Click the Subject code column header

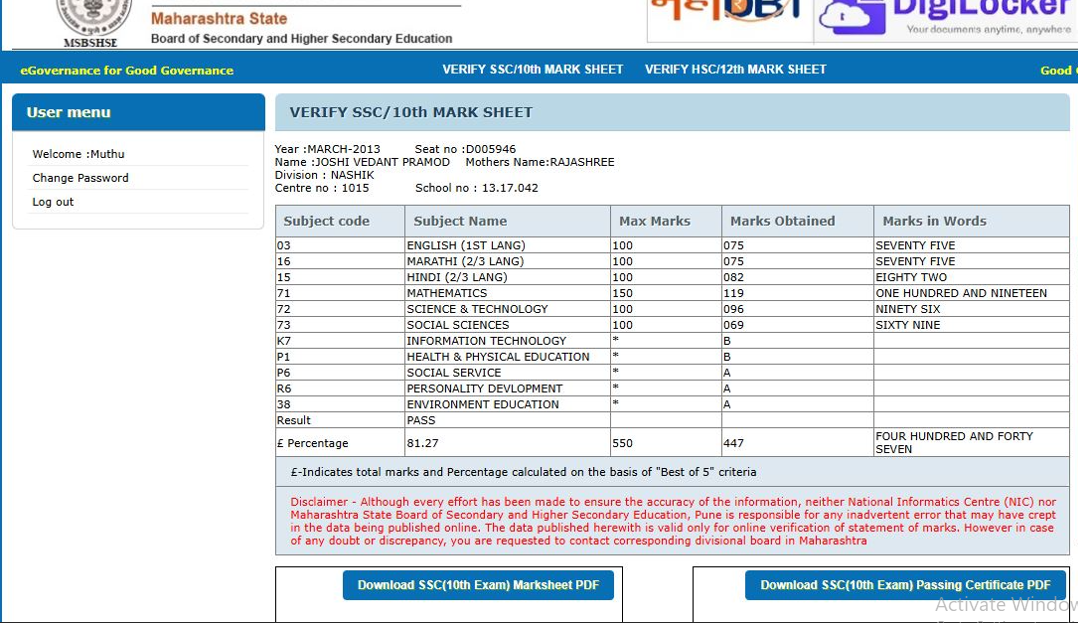[326, 221]
